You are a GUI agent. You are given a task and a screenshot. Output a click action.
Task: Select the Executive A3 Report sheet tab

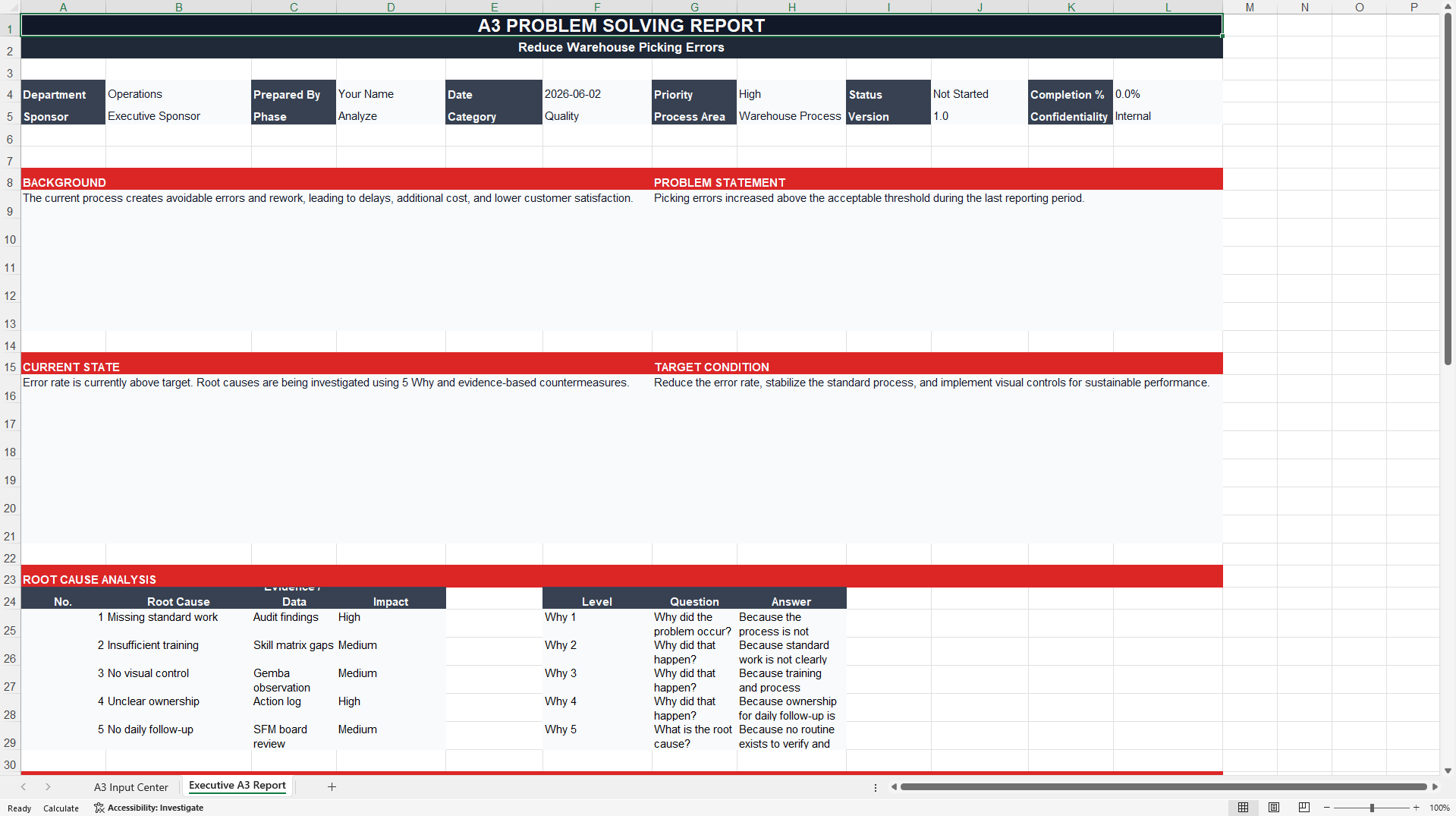tap(237, 786)
